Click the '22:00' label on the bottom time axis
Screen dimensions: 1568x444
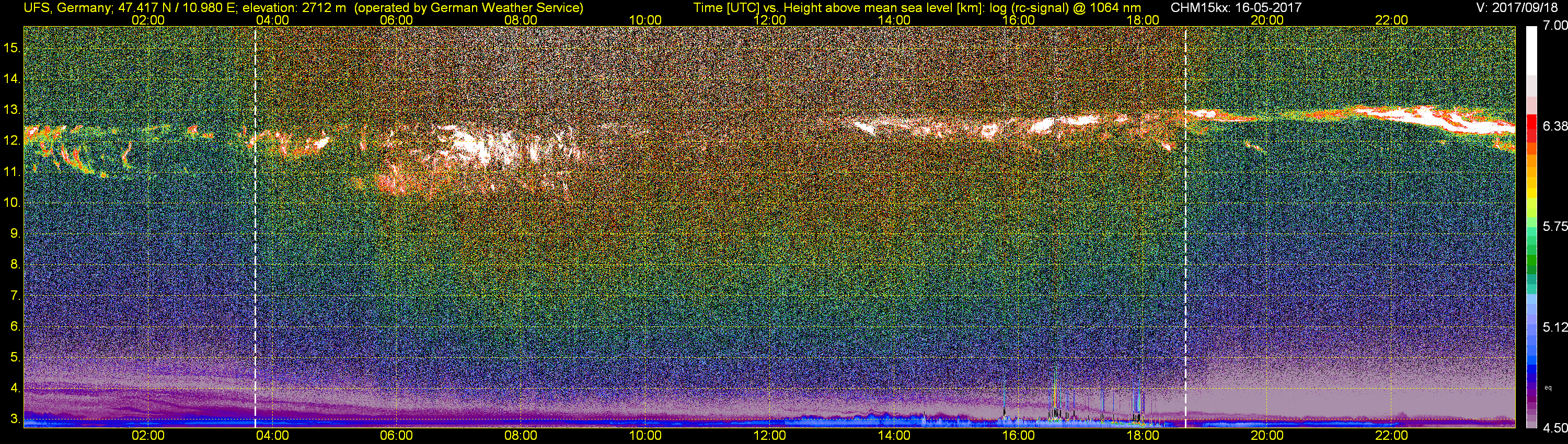[x=1391, y=436]
